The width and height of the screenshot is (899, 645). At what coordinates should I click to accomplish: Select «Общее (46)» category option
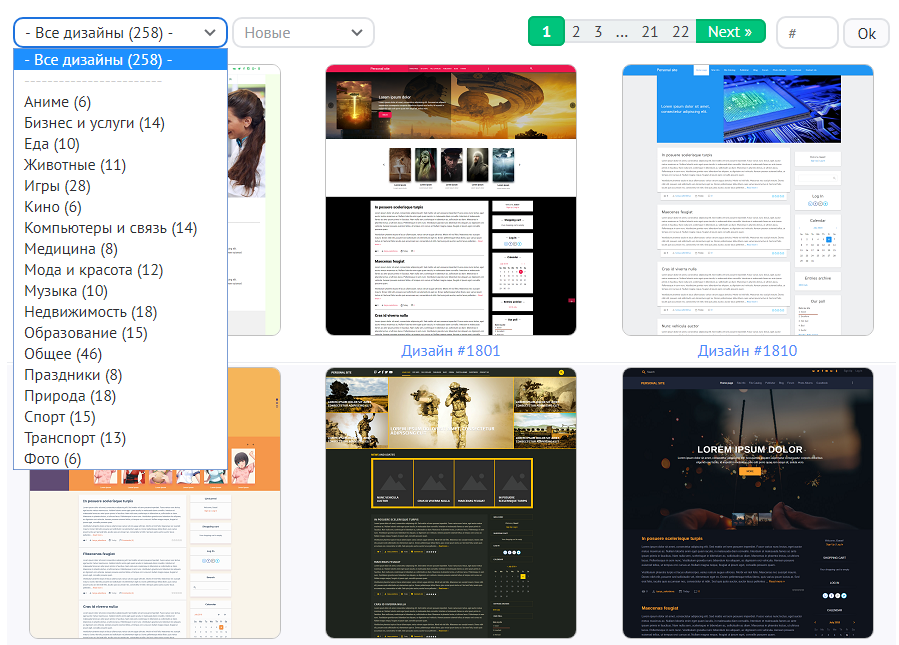[x=63, y=354]
